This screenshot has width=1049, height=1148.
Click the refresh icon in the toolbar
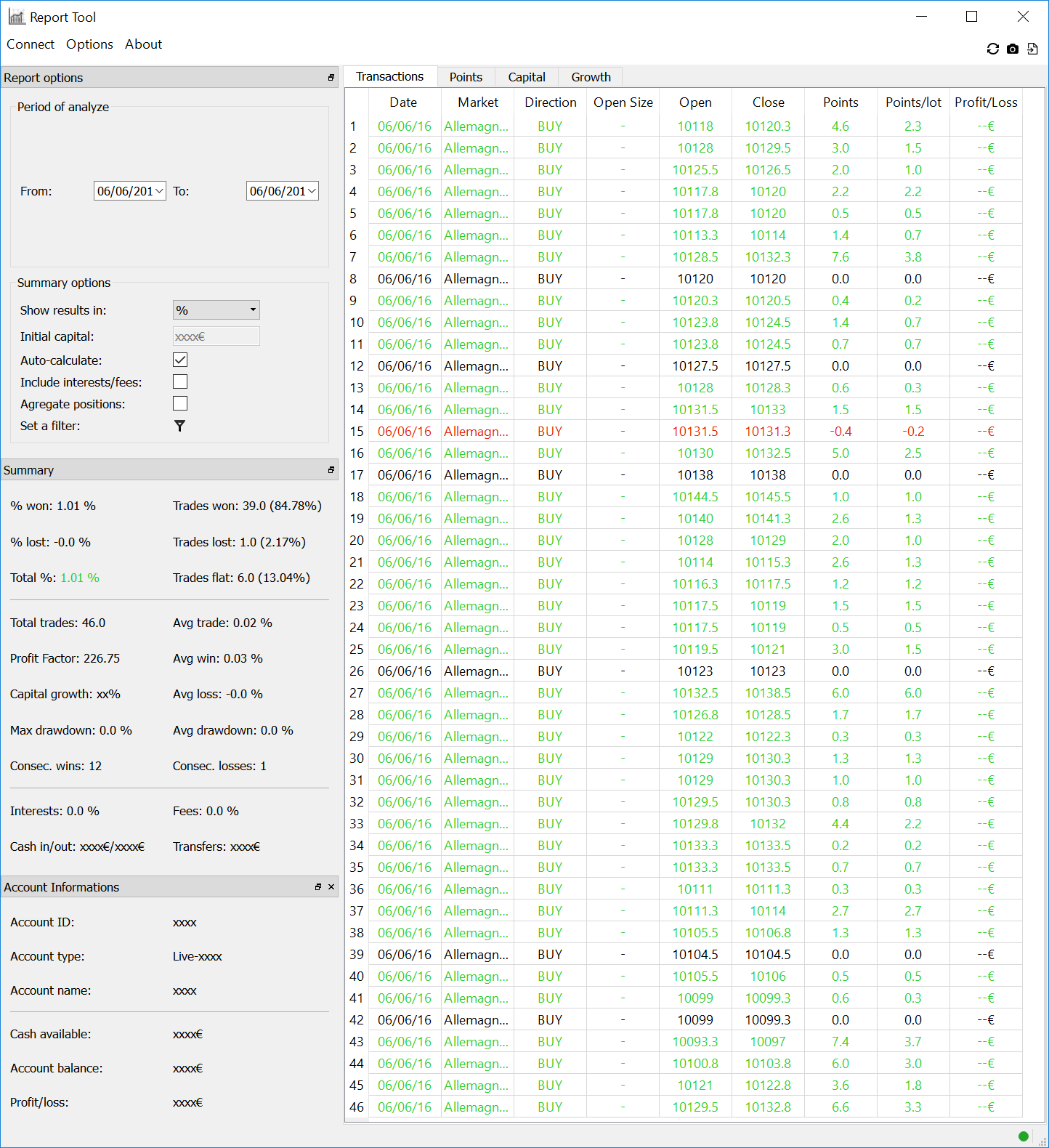(992, 49)
